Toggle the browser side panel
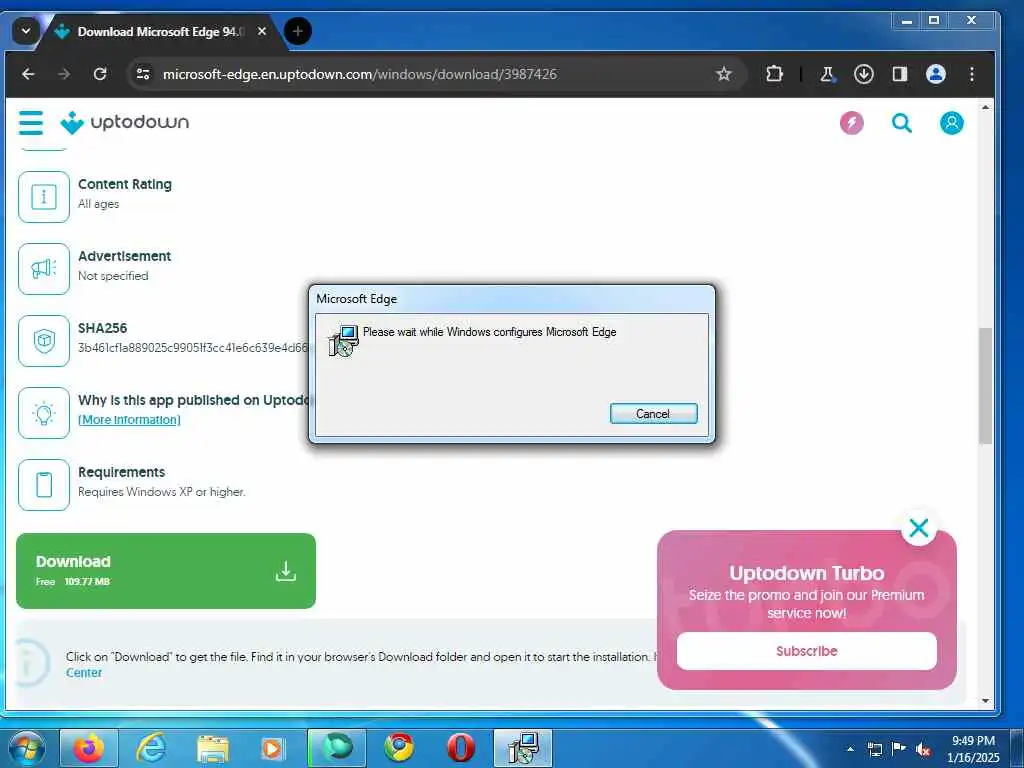The image size is (1024, 768). click(900, 74)
